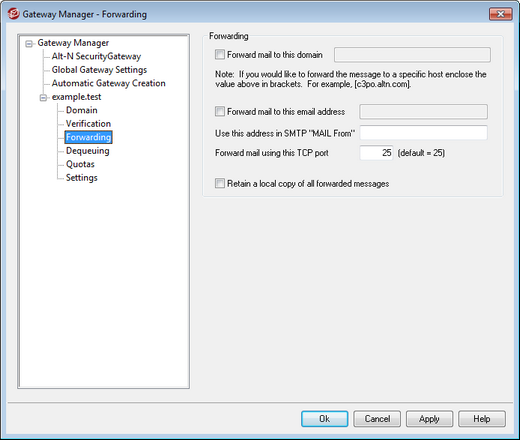Show the Quotas page
Screen dimensions: 520x440
point(80,164)
